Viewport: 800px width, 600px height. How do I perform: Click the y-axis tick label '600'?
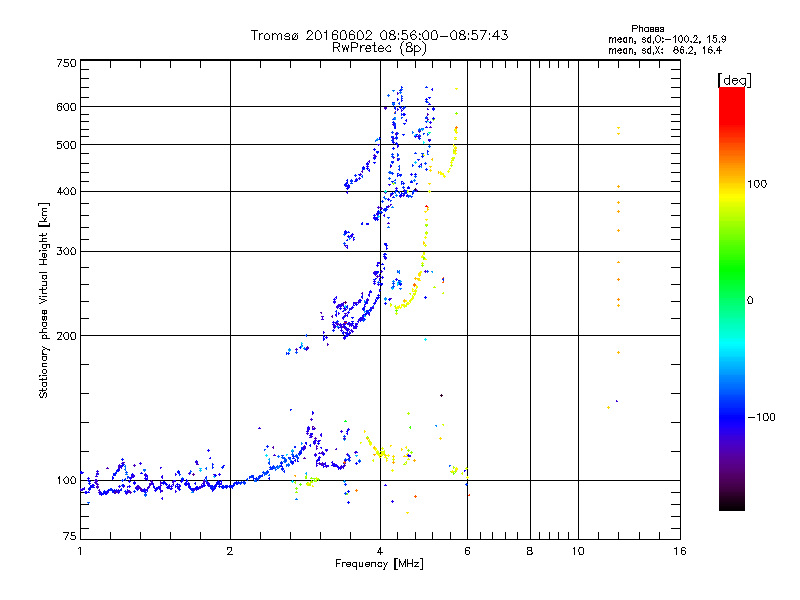point(67,107)
